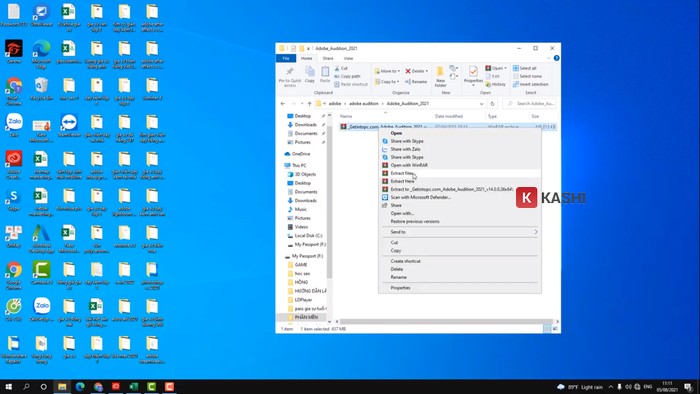The image size is (700, 394).
Task: Open File Explorer from the taskbar
Action: 62,386
